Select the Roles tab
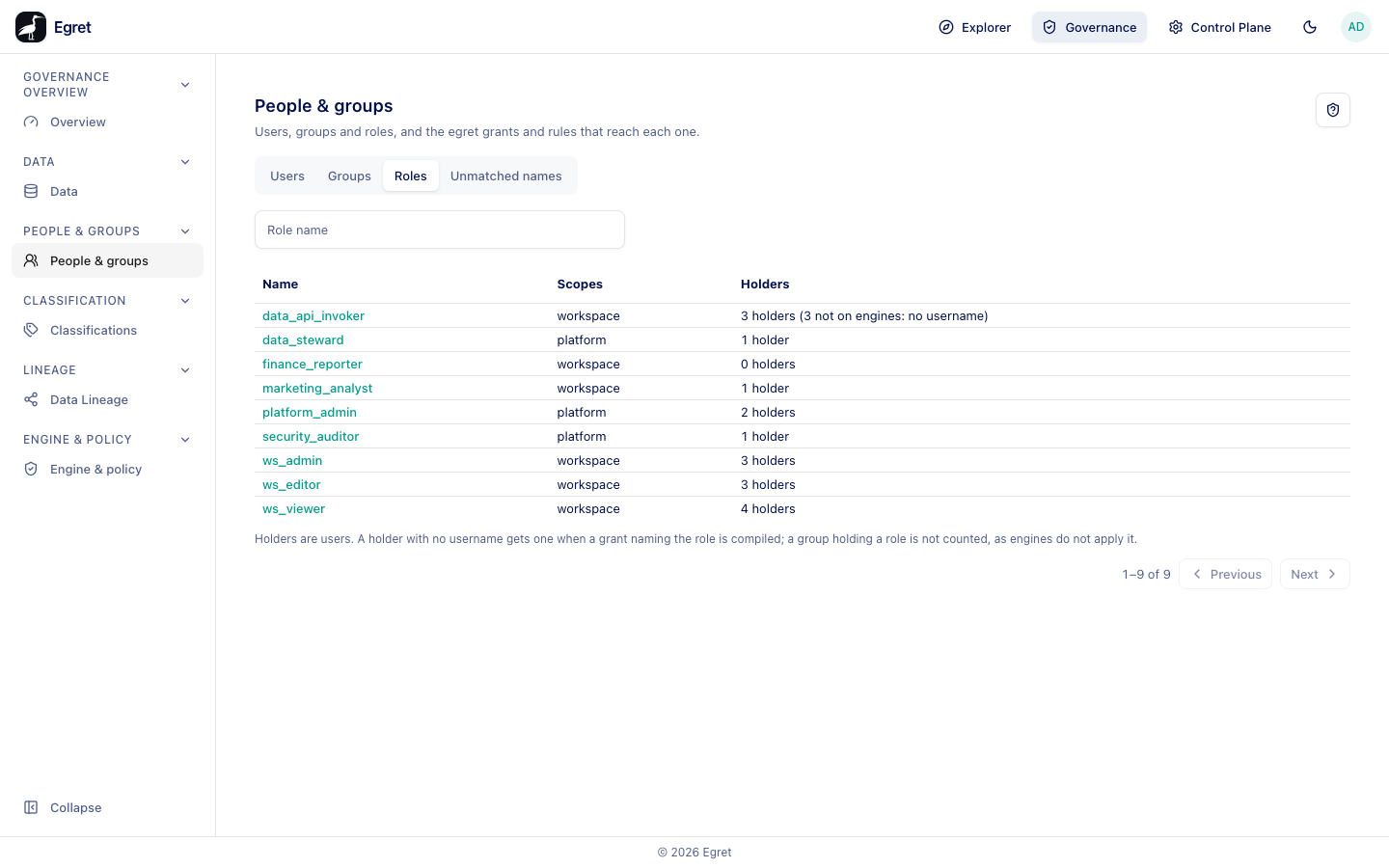This screenshot has width=1389, height=868. pyautogui.click(x=411, y=176)
